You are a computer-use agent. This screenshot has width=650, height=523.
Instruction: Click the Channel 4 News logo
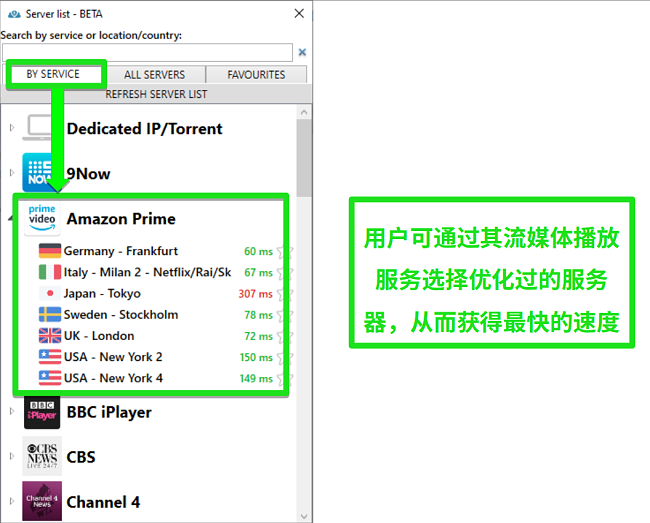tap(42, 501)
